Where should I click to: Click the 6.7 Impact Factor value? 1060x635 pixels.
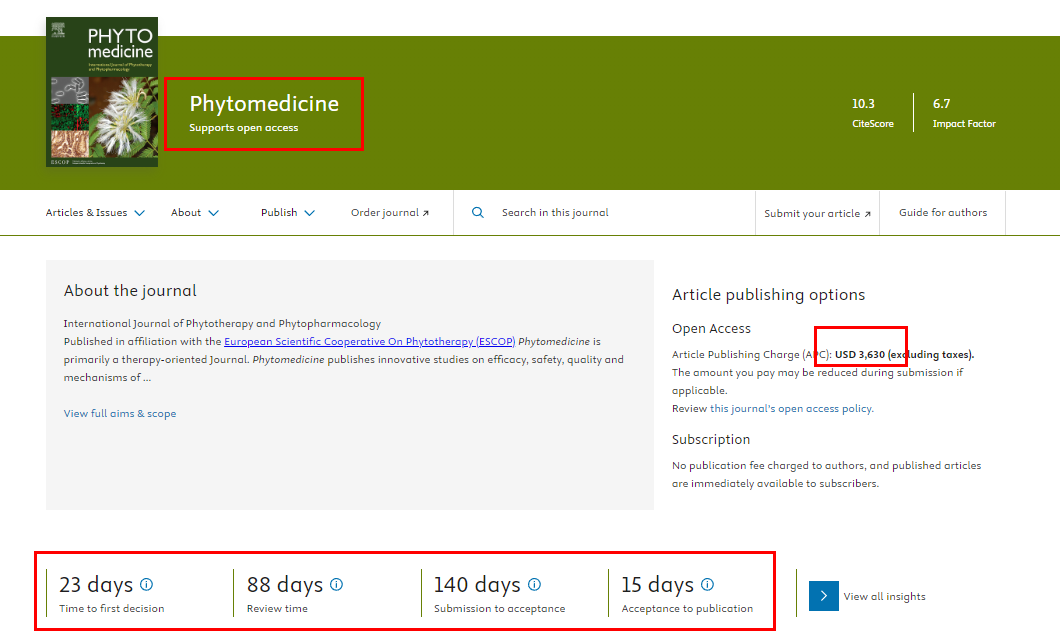(942, 103)
